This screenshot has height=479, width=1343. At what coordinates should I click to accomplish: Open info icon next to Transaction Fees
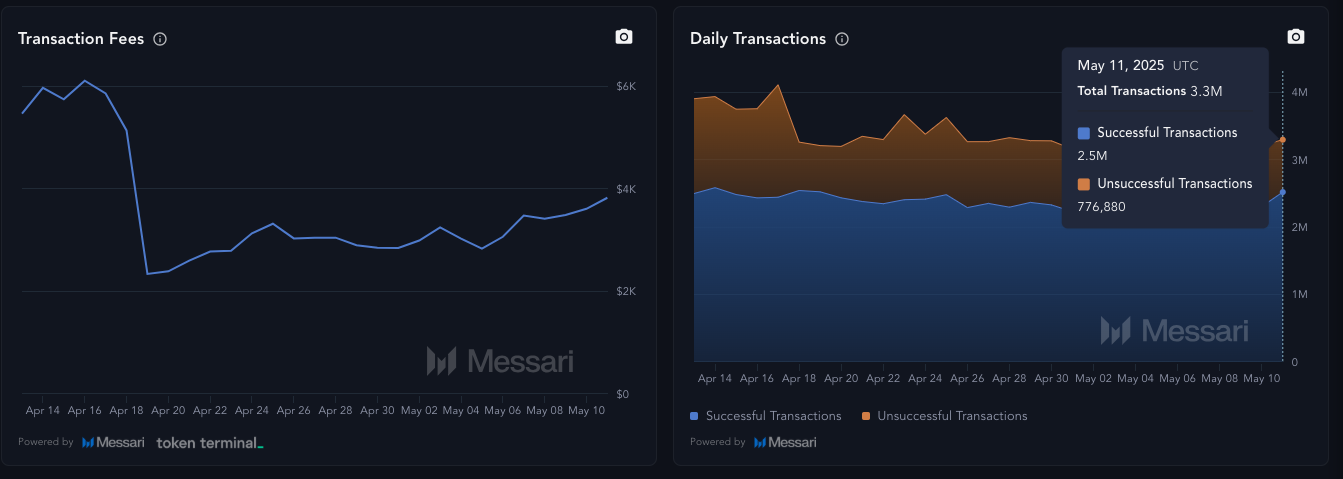[x=160, y=39]
